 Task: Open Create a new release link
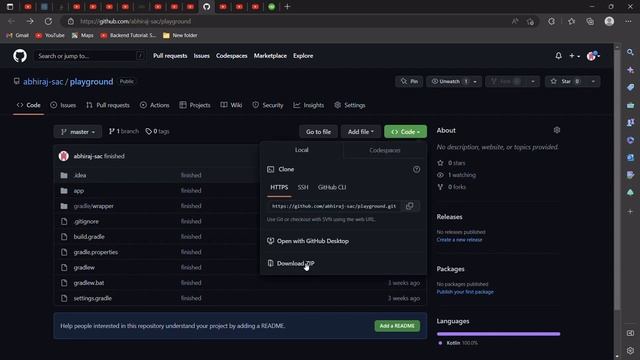point(459,240)
